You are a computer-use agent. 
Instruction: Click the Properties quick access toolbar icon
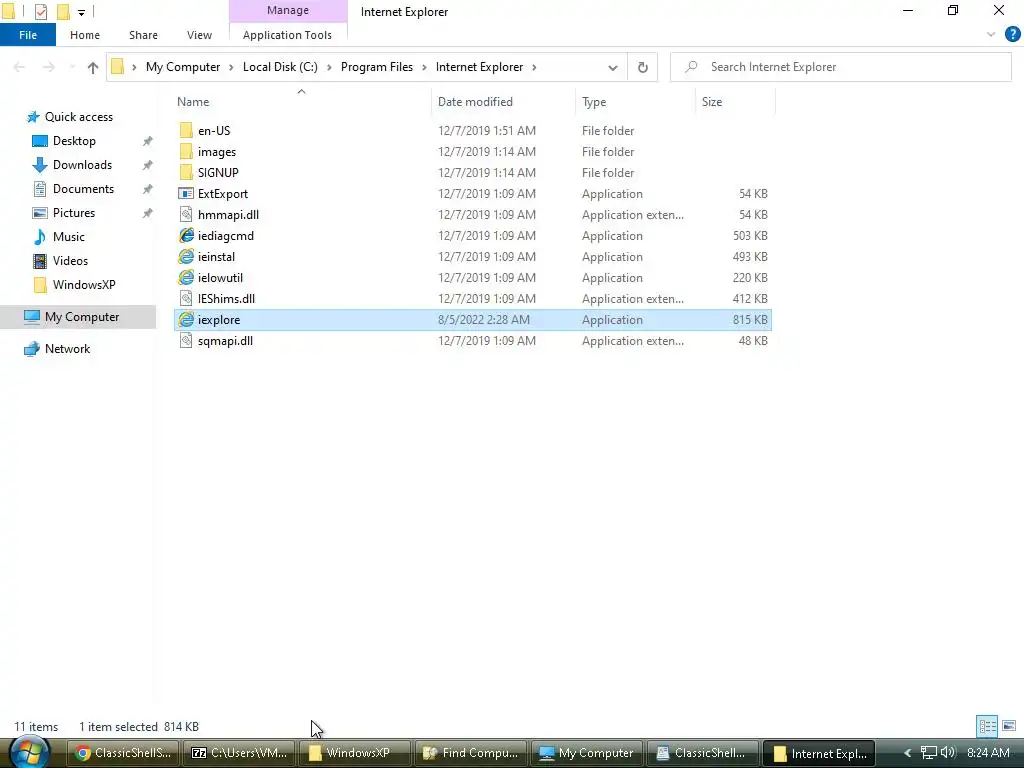40,12
